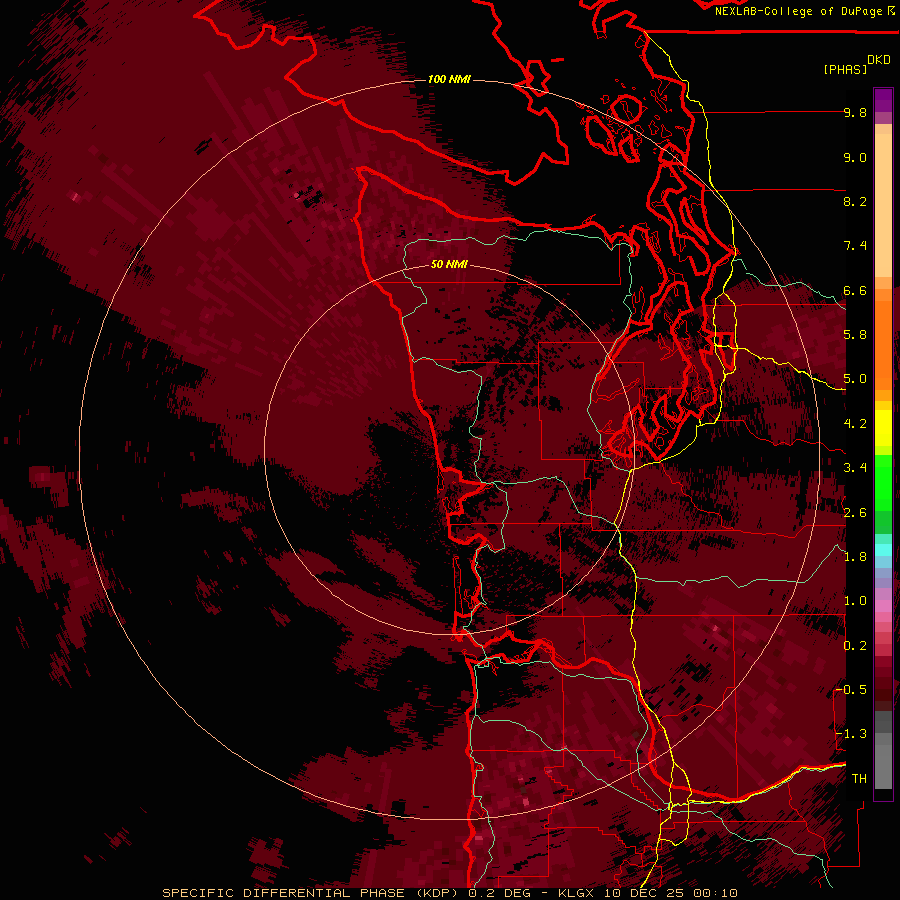Click the 1.8 scale value

[855, 557]
